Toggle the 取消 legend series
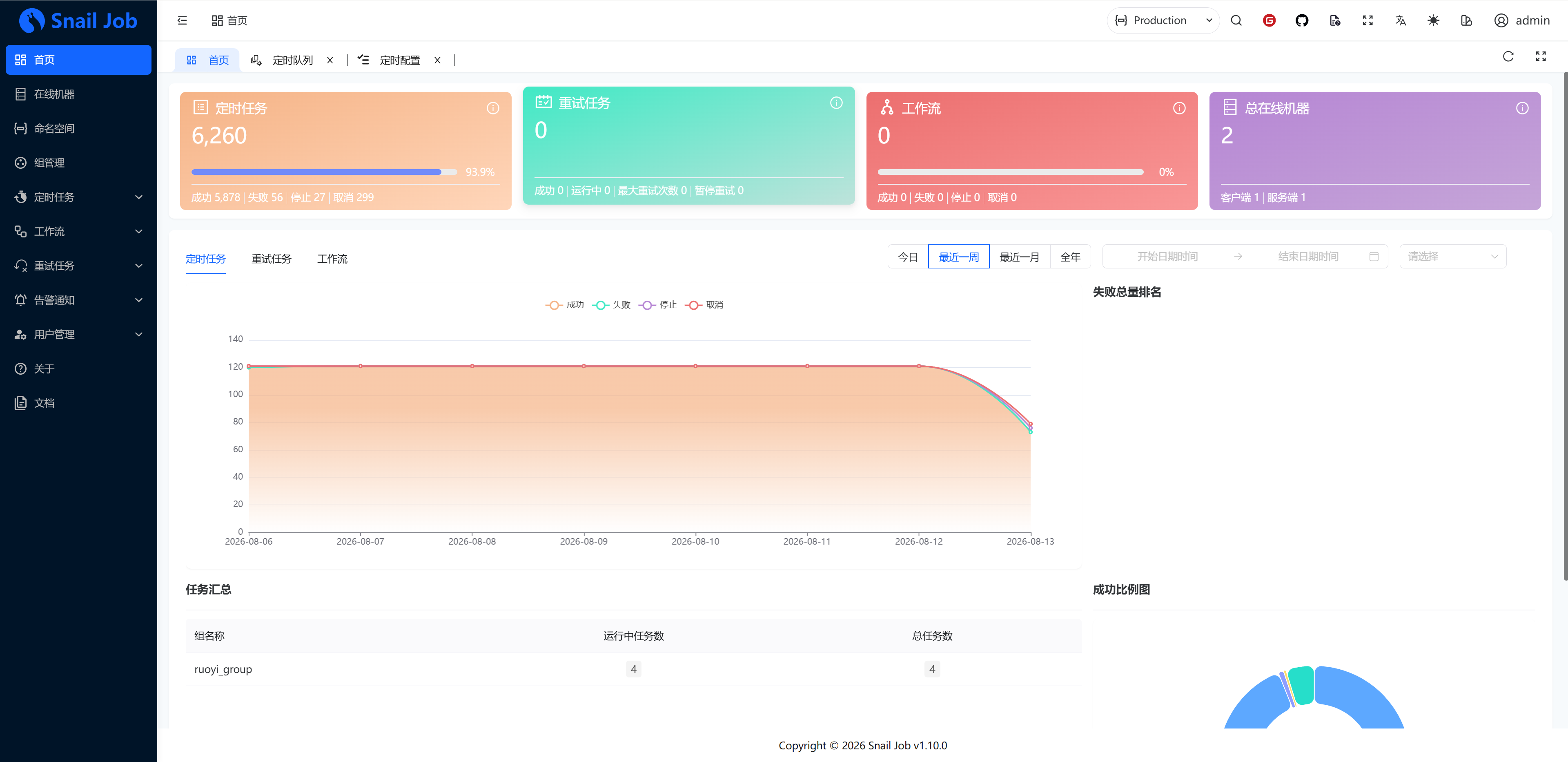Viewport: 1568px width, 762px height. (x=704, y=304)
